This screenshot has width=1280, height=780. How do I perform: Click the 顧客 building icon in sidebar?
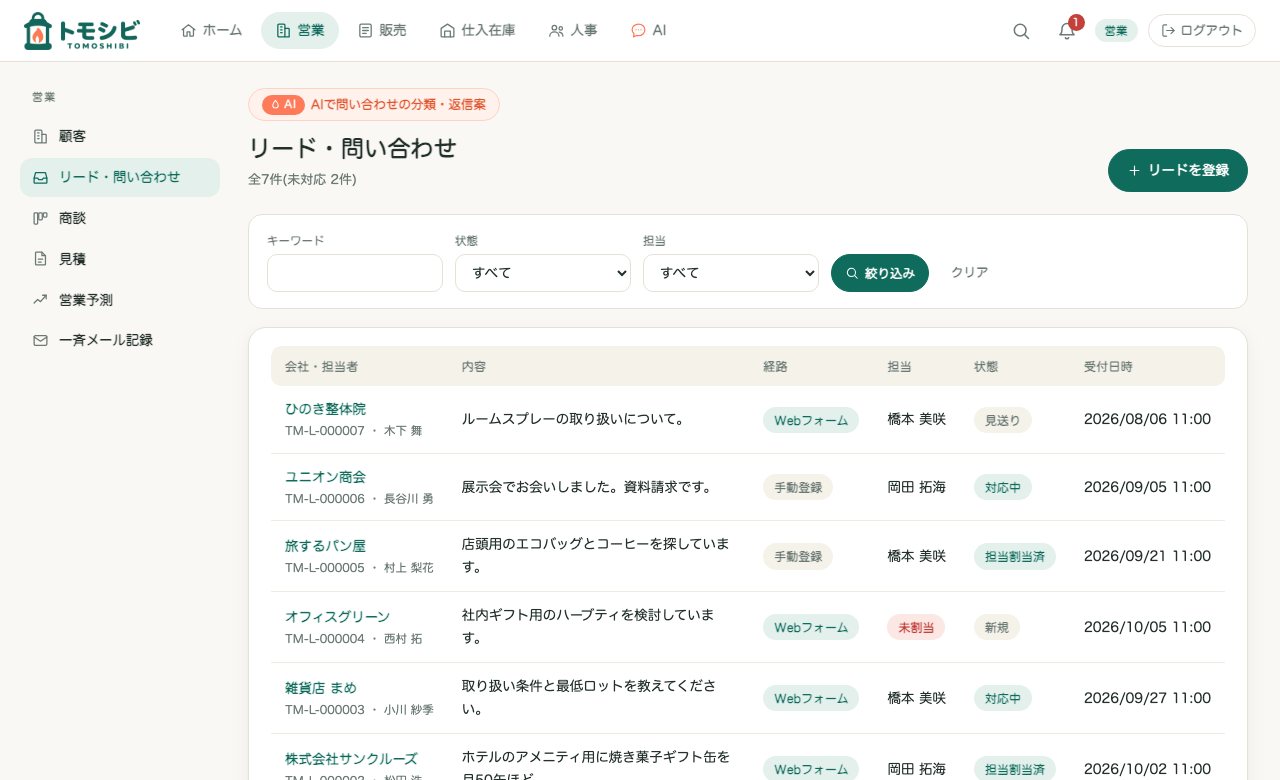[x=40, y=136]
